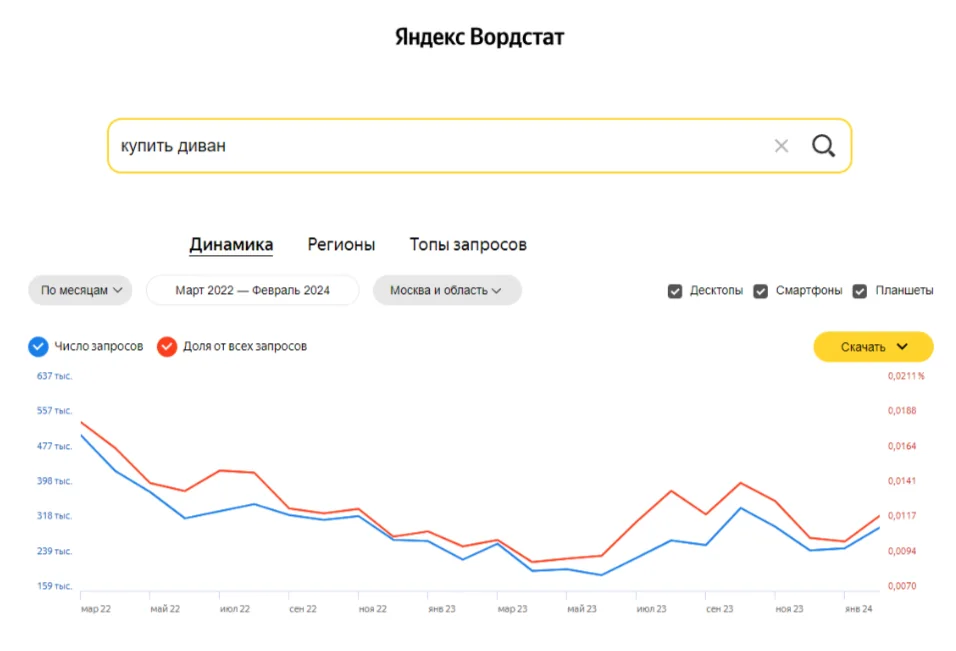Click the 'май 23' x-axis label
Viewport: 956px width, 651px height.
click(582, 609)
